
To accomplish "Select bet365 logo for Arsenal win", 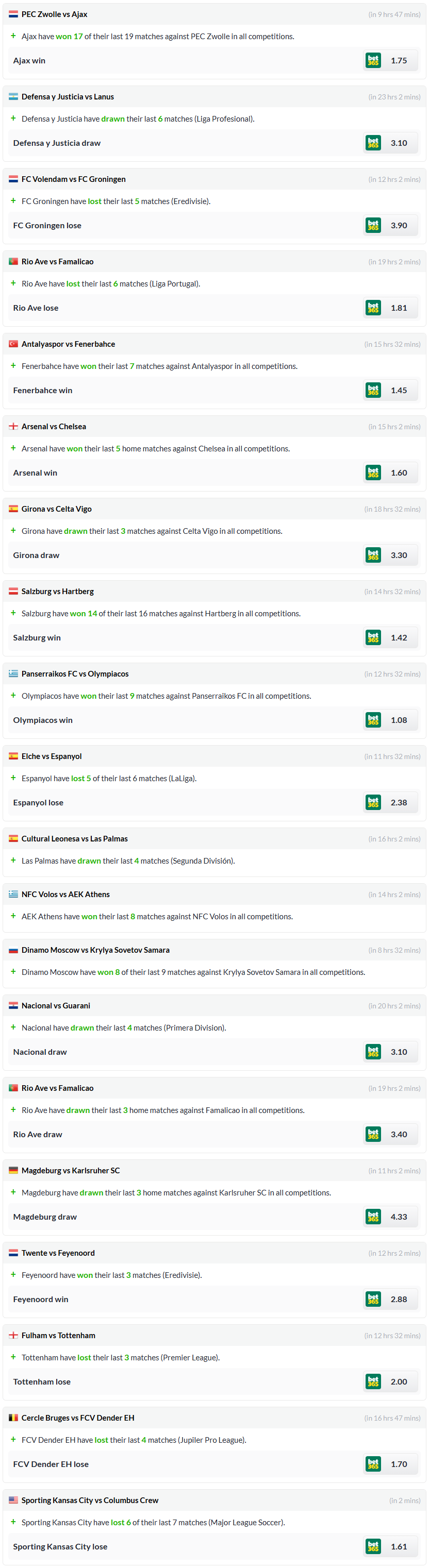I will coord(373,473).
